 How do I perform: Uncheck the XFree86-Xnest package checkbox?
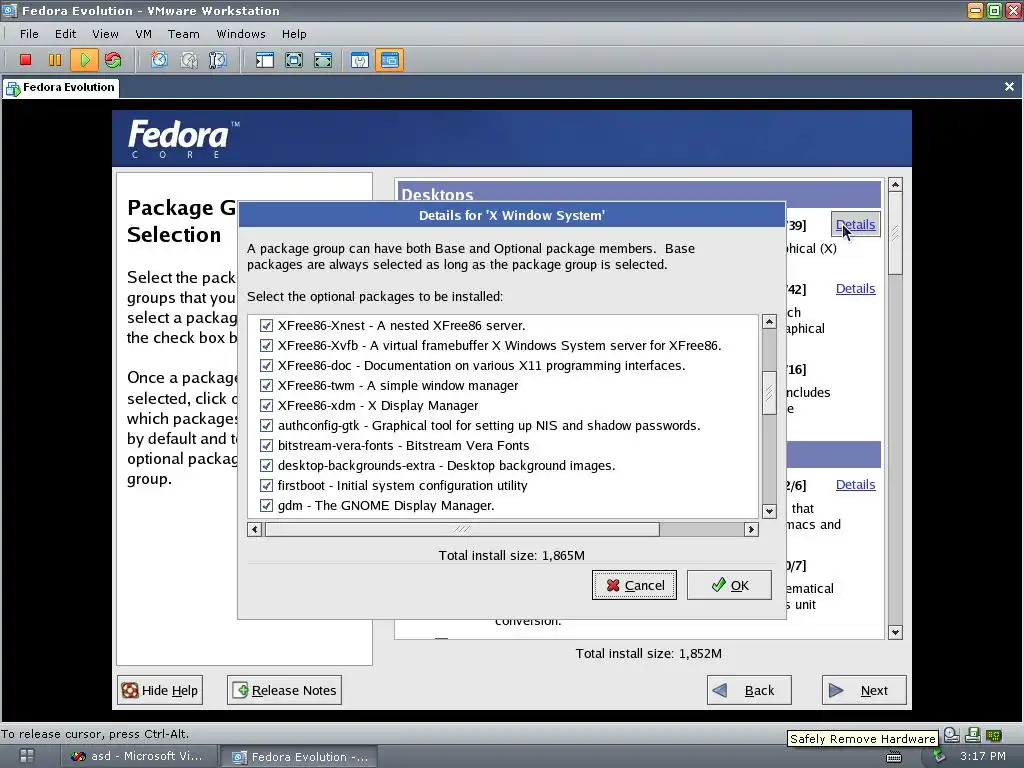266,325
